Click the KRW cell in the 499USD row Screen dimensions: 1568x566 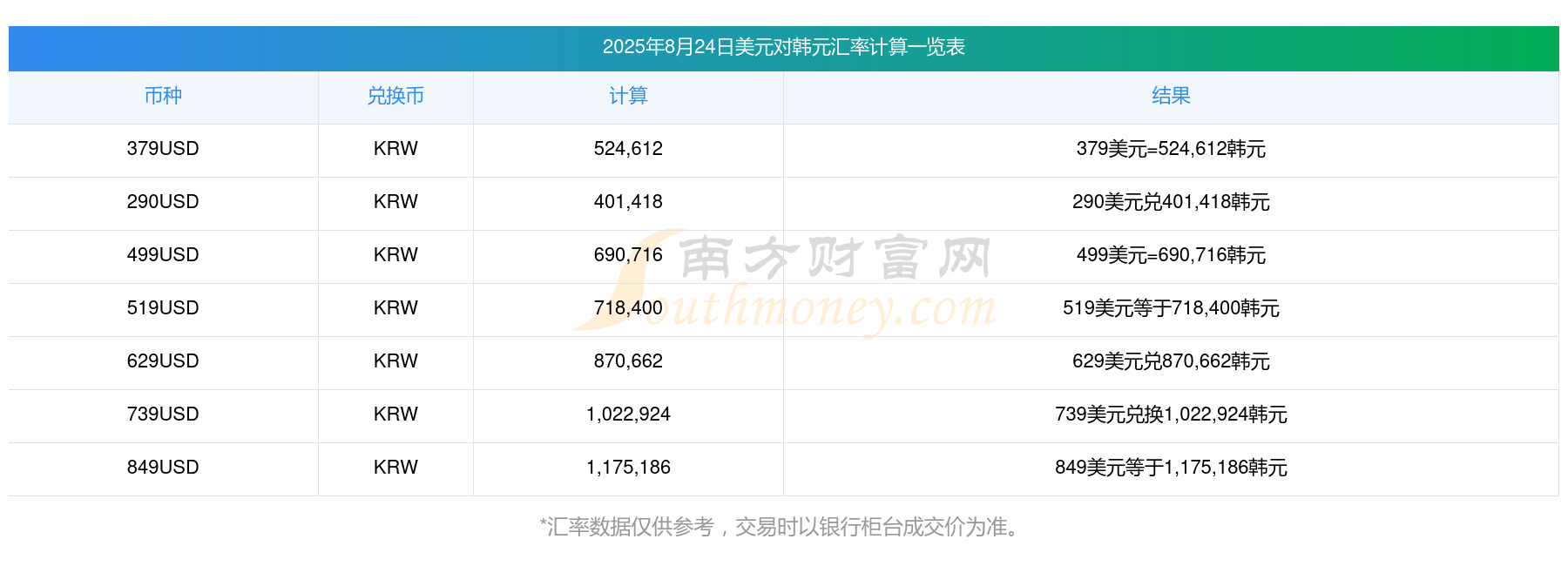pos(395,255)
